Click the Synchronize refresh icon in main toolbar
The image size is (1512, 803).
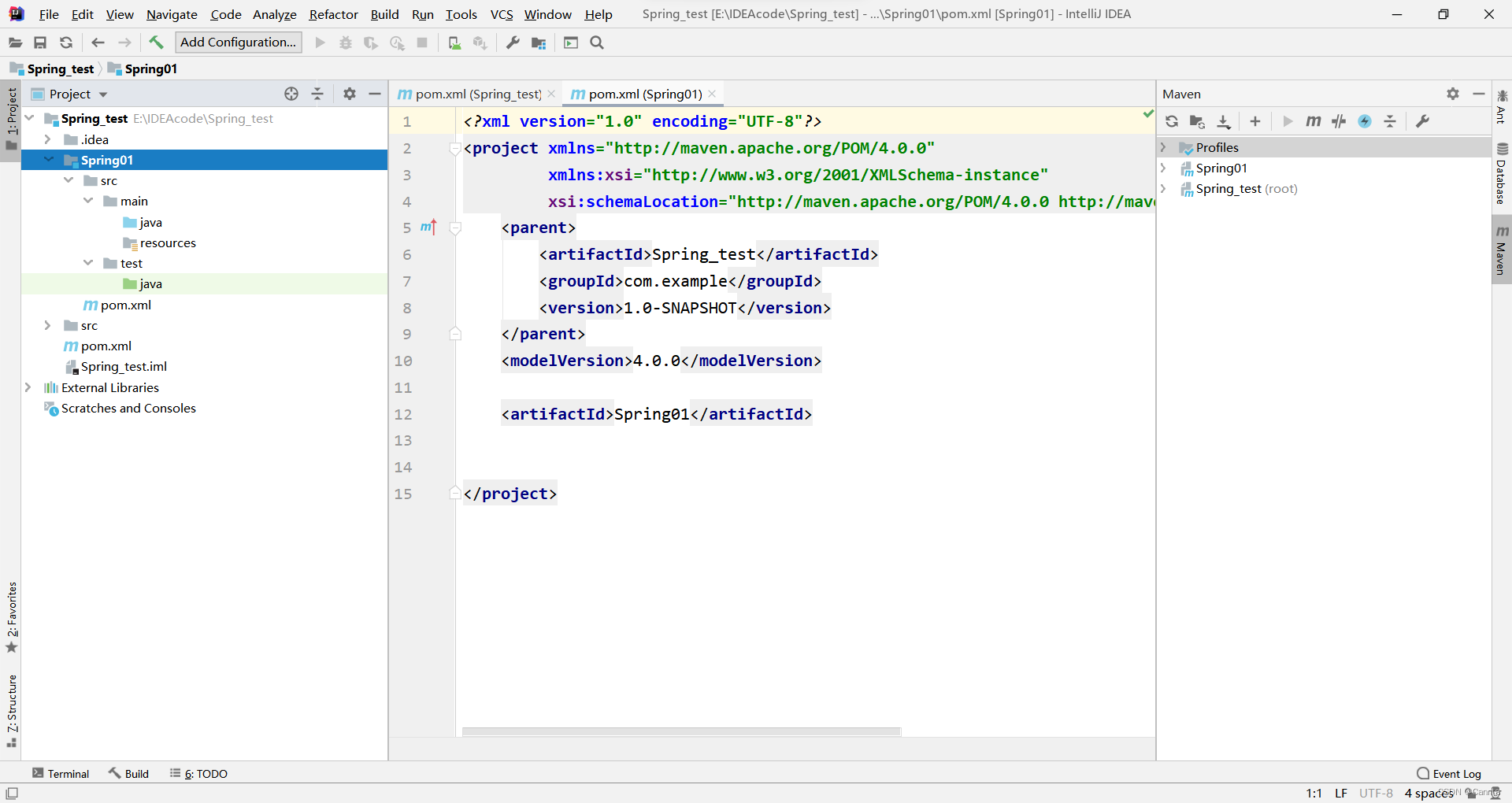66,43
